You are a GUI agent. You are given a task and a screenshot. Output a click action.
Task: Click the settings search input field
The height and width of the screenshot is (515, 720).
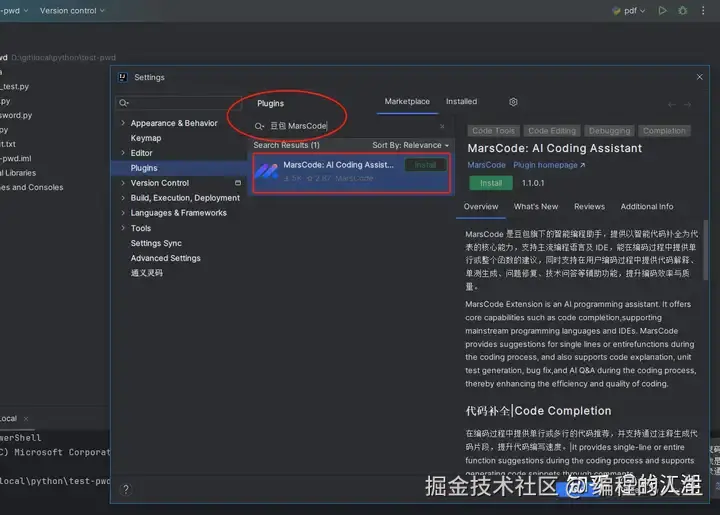pos(179,103)
